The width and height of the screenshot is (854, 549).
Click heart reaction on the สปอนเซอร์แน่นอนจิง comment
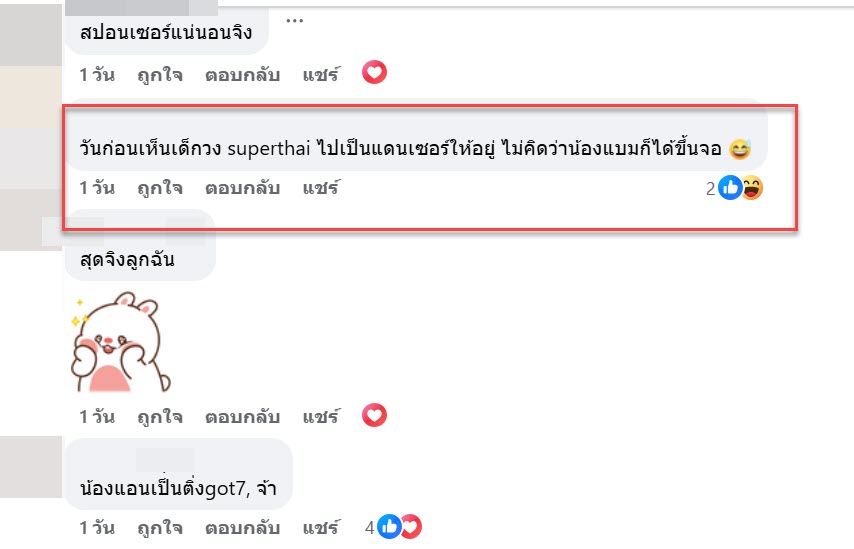374,73
